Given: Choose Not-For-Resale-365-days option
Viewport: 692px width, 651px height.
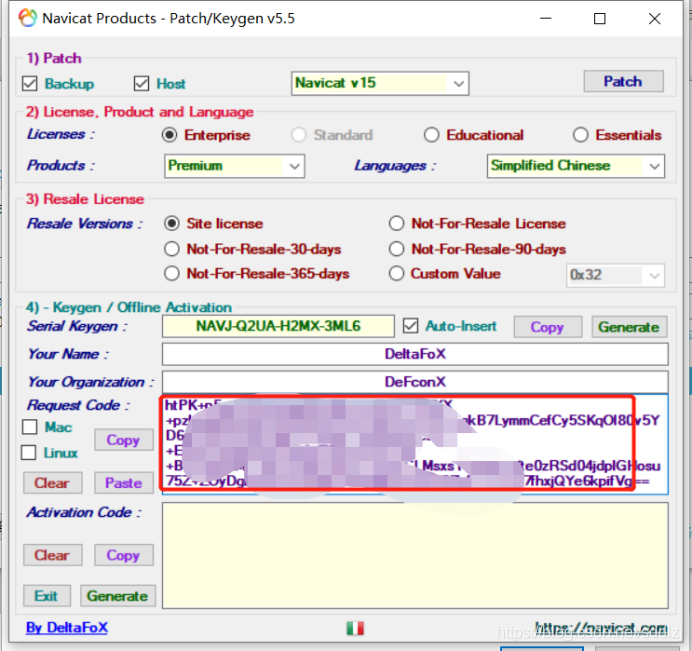Looking at the screenshot, I should [172, 274].
